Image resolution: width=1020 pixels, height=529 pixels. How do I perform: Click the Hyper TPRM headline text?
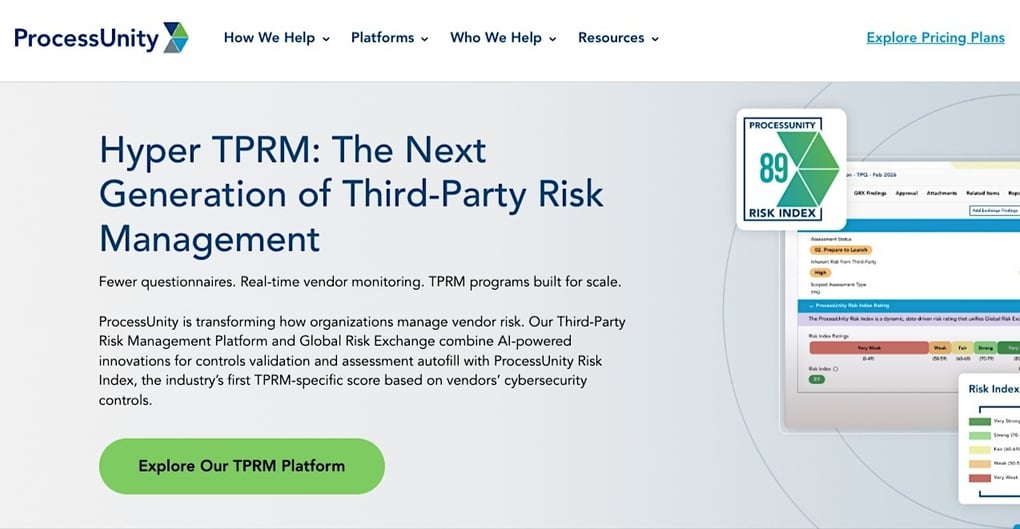pos(351,194)
